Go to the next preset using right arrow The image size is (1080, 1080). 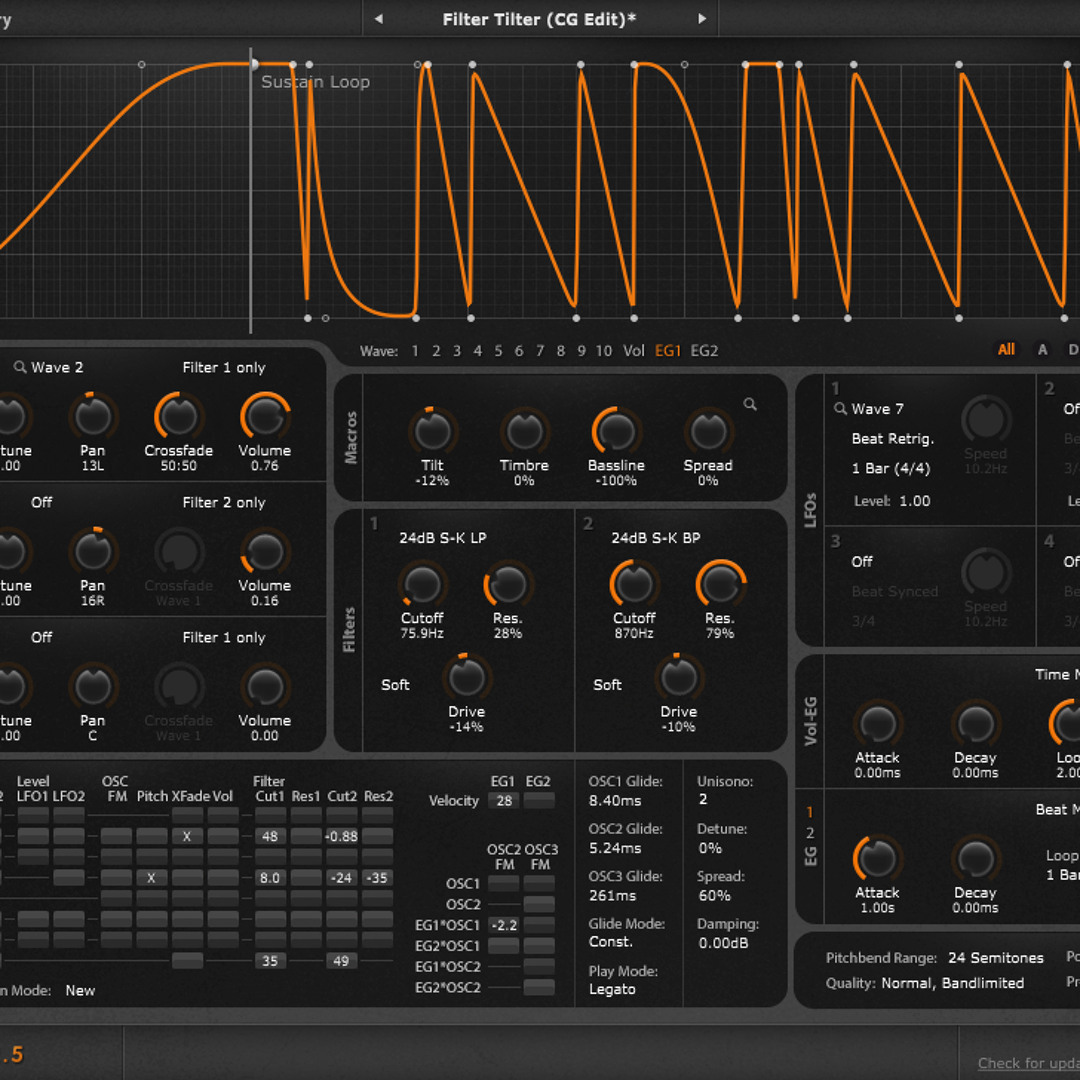pyautogui.click(x=702, y=19)
